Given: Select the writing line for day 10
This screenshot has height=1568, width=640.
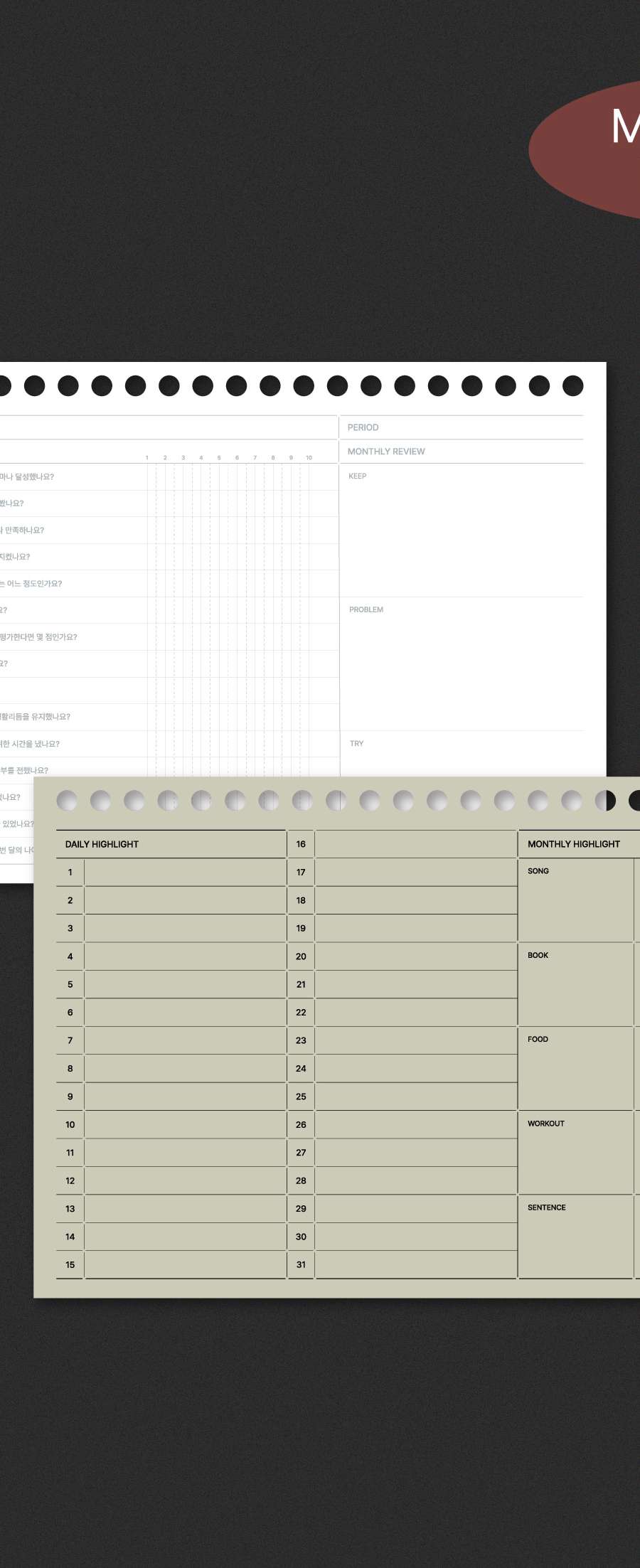Looking at the screenshot, I should pos(185,1125).
